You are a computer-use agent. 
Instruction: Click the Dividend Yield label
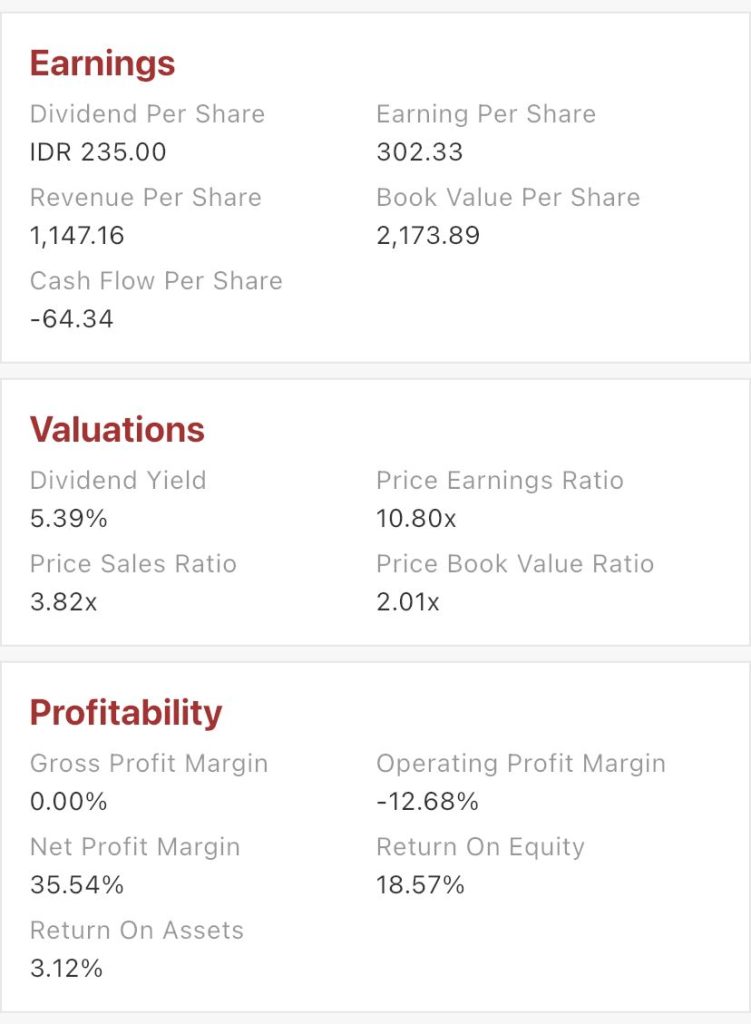[118, 480]
